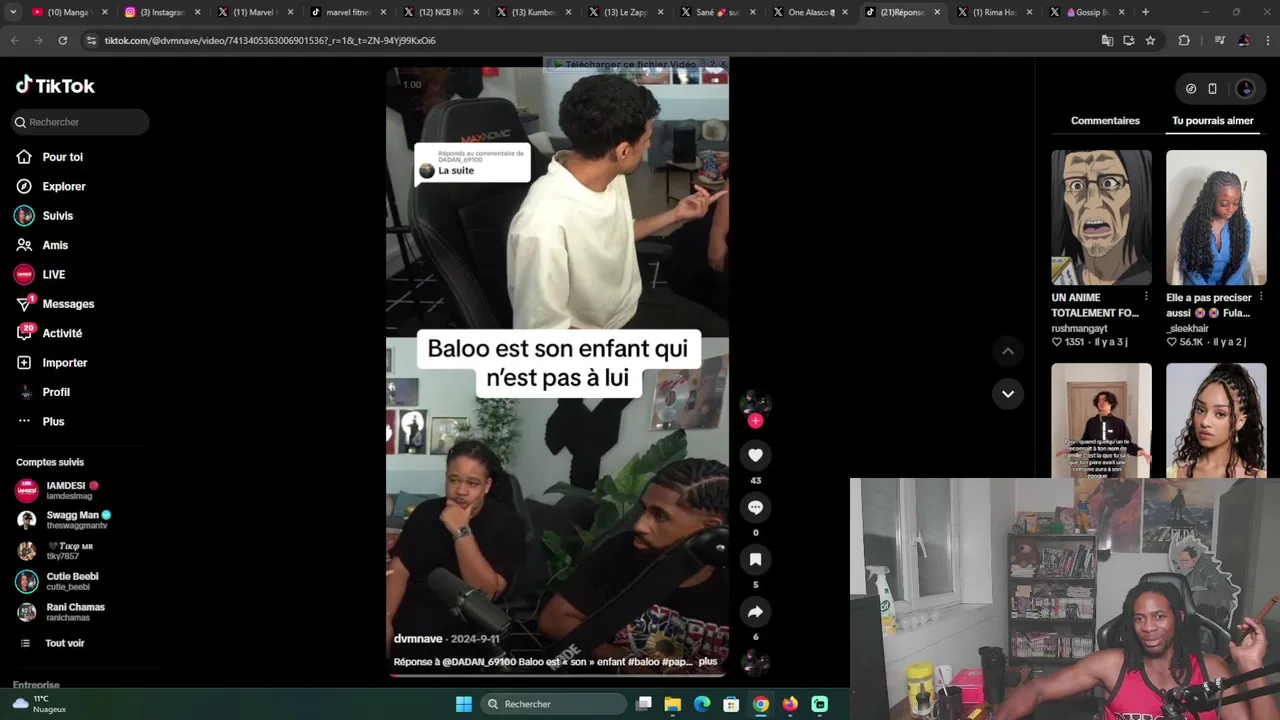Open third recommended video thumbnail with caption overlay
Image resolution: width=1280 pixels, height=720 pixels.
1101,420
